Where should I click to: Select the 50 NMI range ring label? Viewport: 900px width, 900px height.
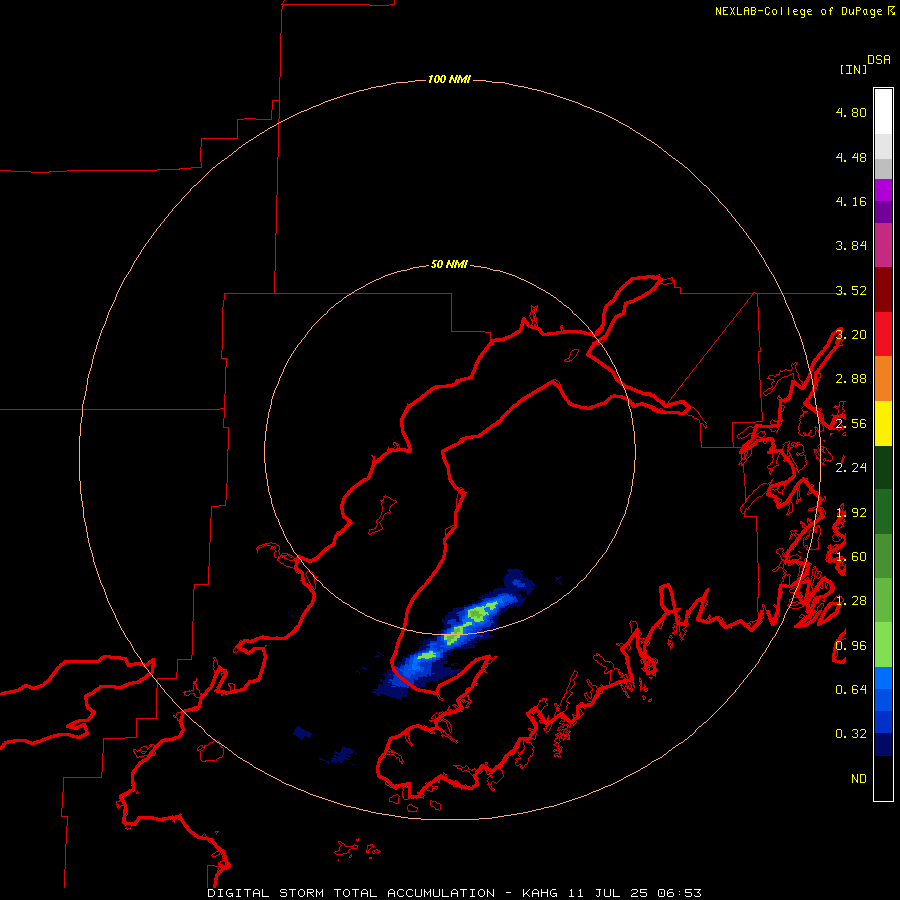tap(449, 264)
